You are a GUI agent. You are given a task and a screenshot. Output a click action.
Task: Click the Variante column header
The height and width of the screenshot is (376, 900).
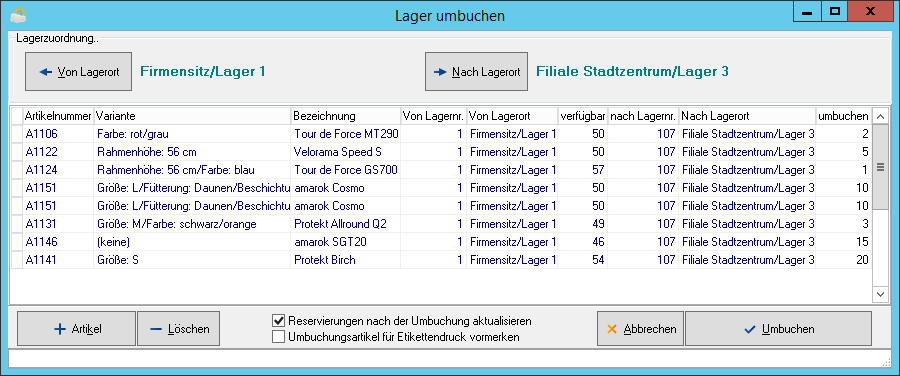pos(192,117)
